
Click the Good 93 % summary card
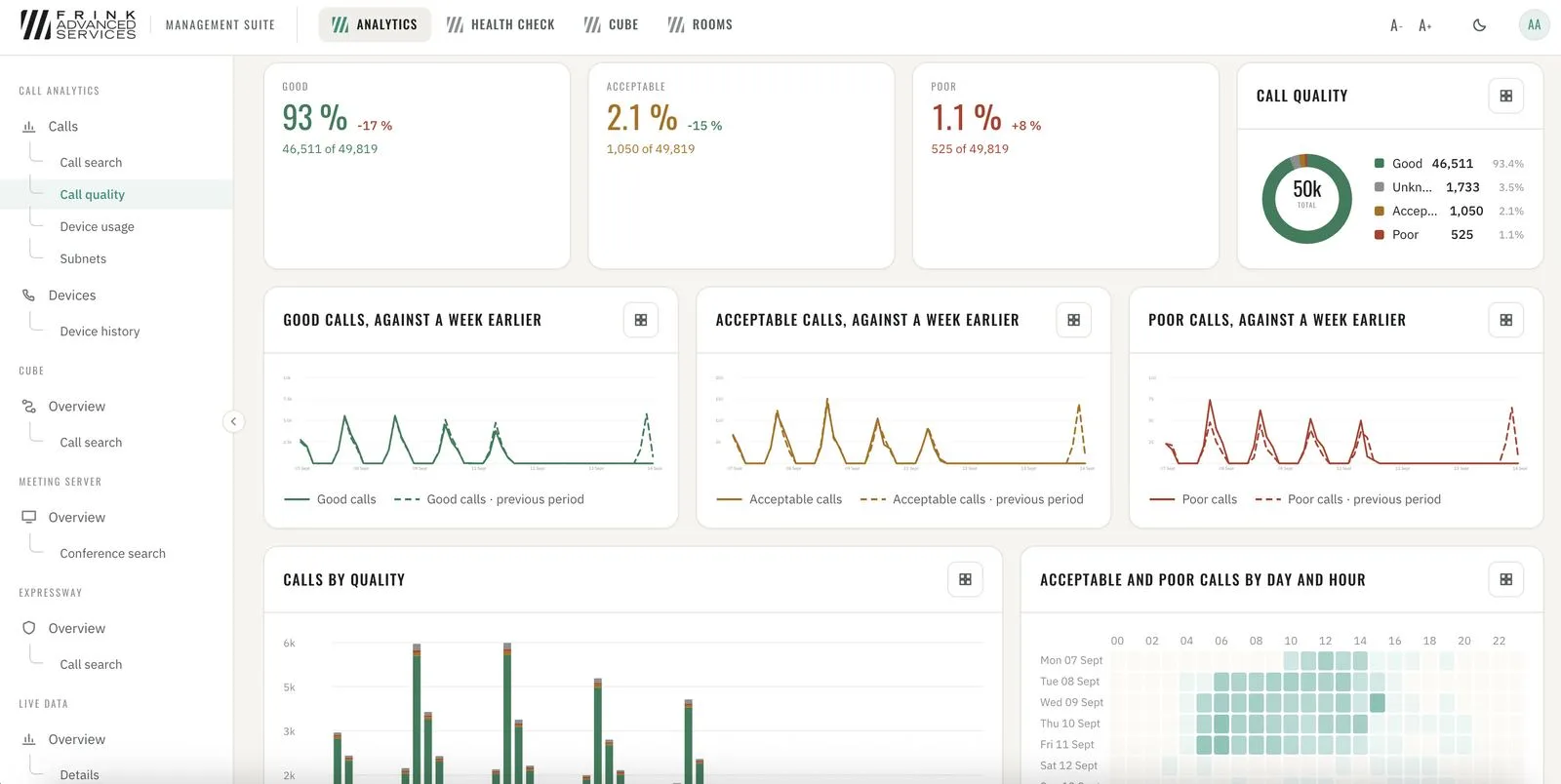click(x=417, y=166)
